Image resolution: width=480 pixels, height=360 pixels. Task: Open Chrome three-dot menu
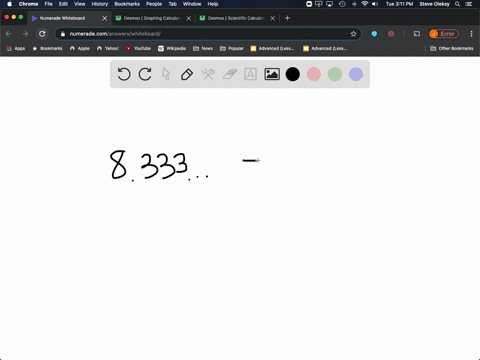click(x=471, y=34)
